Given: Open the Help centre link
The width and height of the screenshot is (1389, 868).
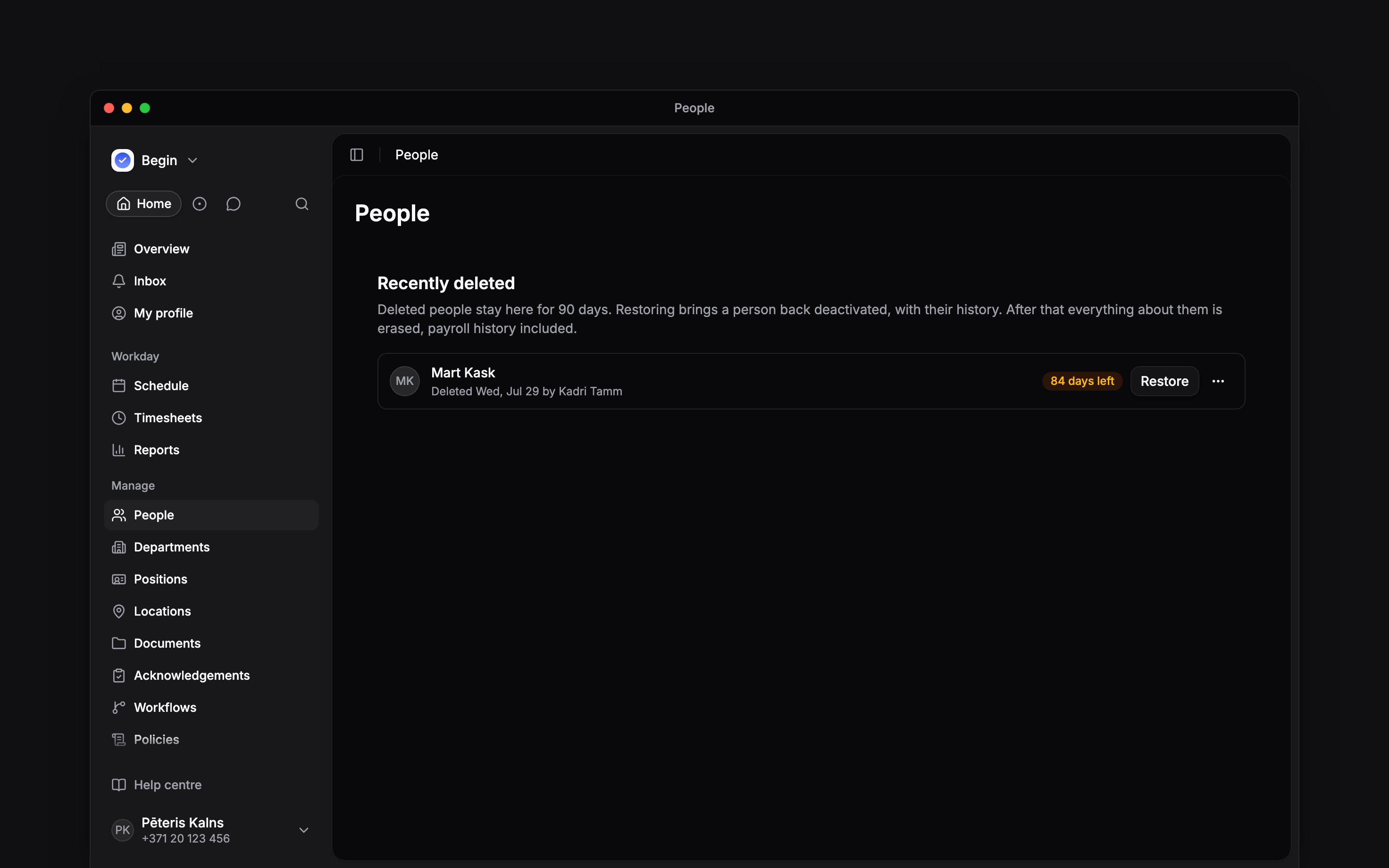Looking at the screenshot, I should pos(211,785).
